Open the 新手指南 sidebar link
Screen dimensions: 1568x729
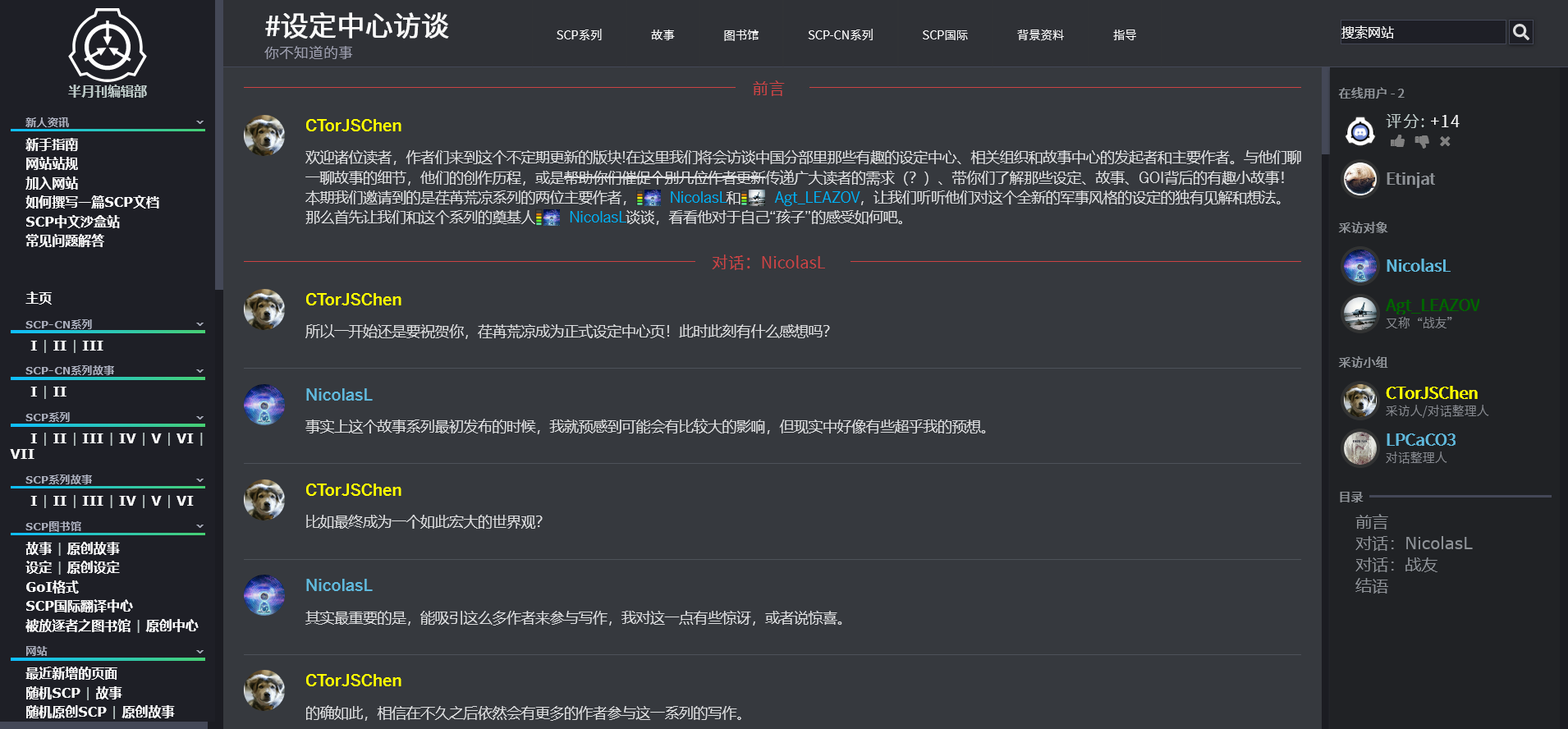click(52, 144)
